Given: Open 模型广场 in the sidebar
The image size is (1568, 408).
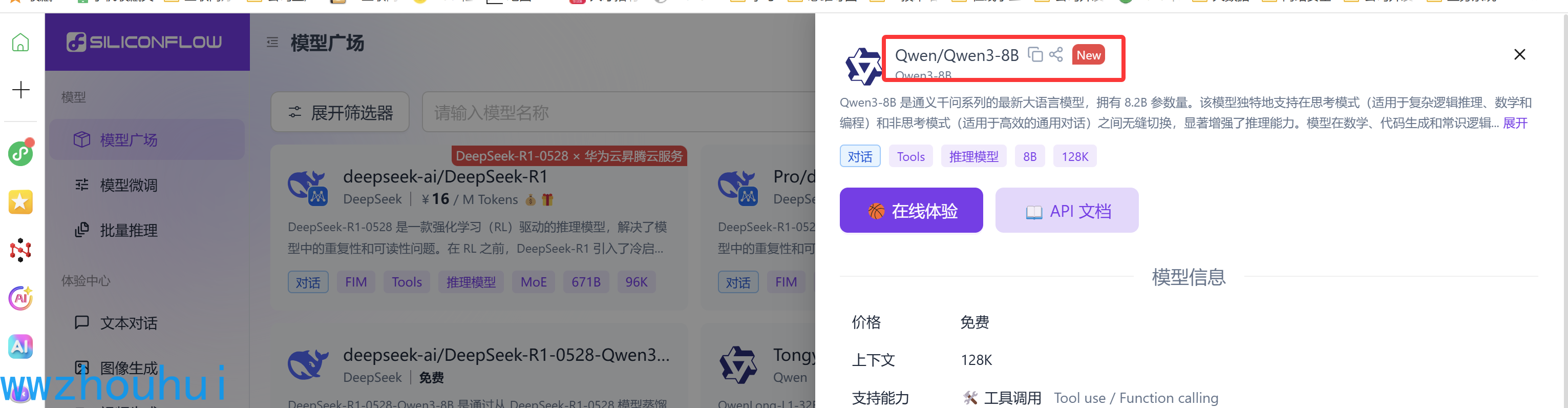Looking at the screenshot, I should [146, 140].
